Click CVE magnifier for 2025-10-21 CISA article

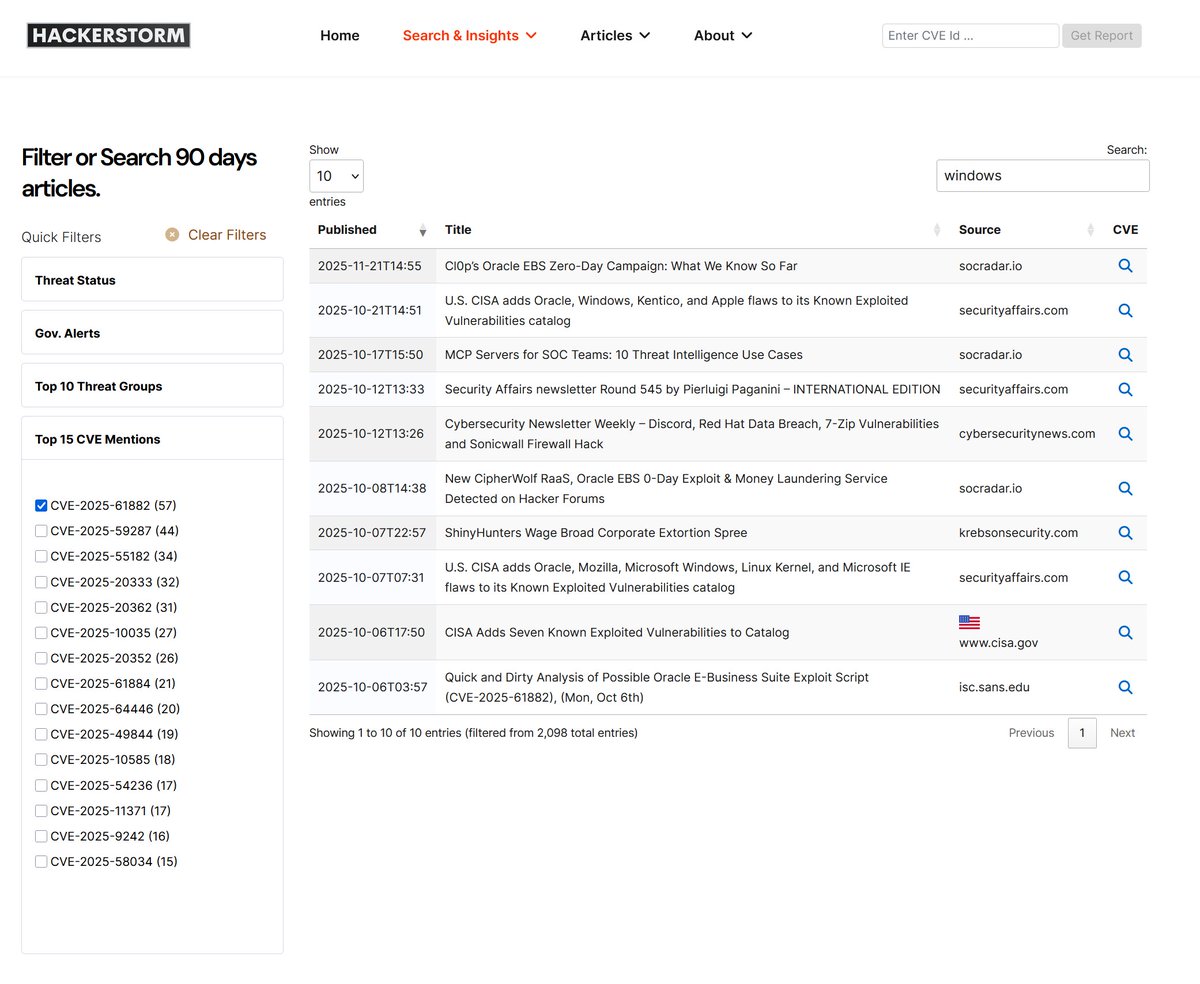click(1125, 310)
